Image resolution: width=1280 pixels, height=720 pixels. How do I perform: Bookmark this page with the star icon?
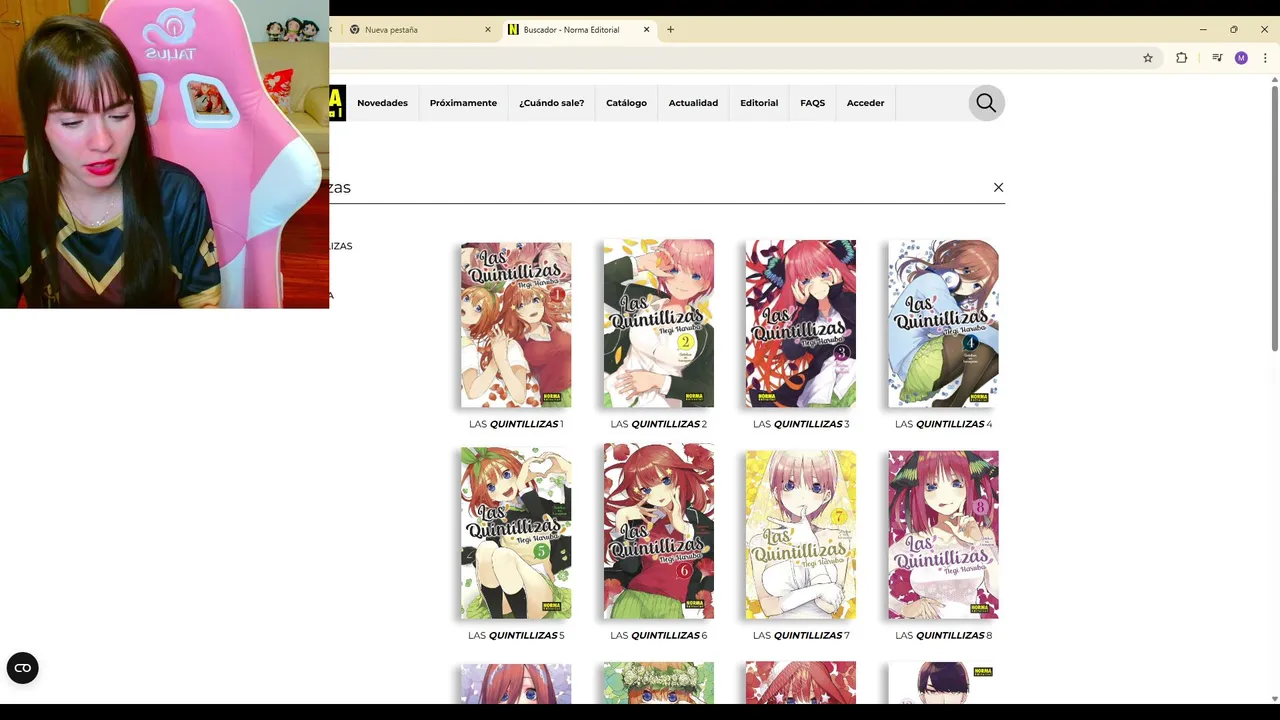(x=1148, y=58)
